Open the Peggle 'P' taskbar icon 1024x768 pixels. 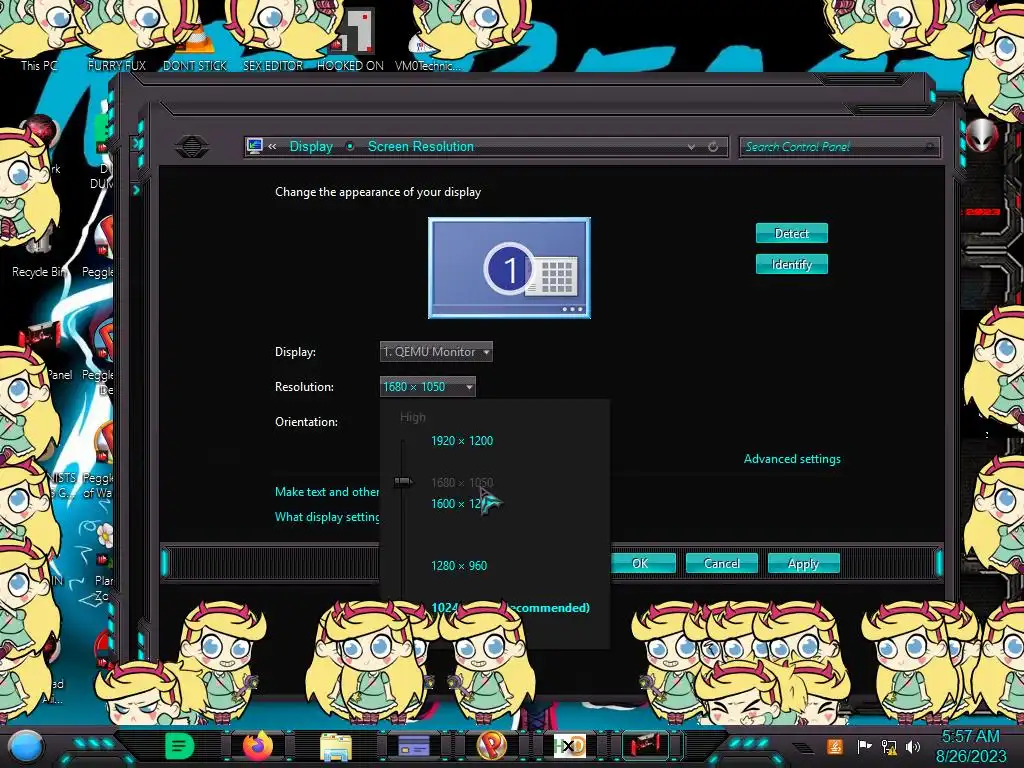(492, 746)
